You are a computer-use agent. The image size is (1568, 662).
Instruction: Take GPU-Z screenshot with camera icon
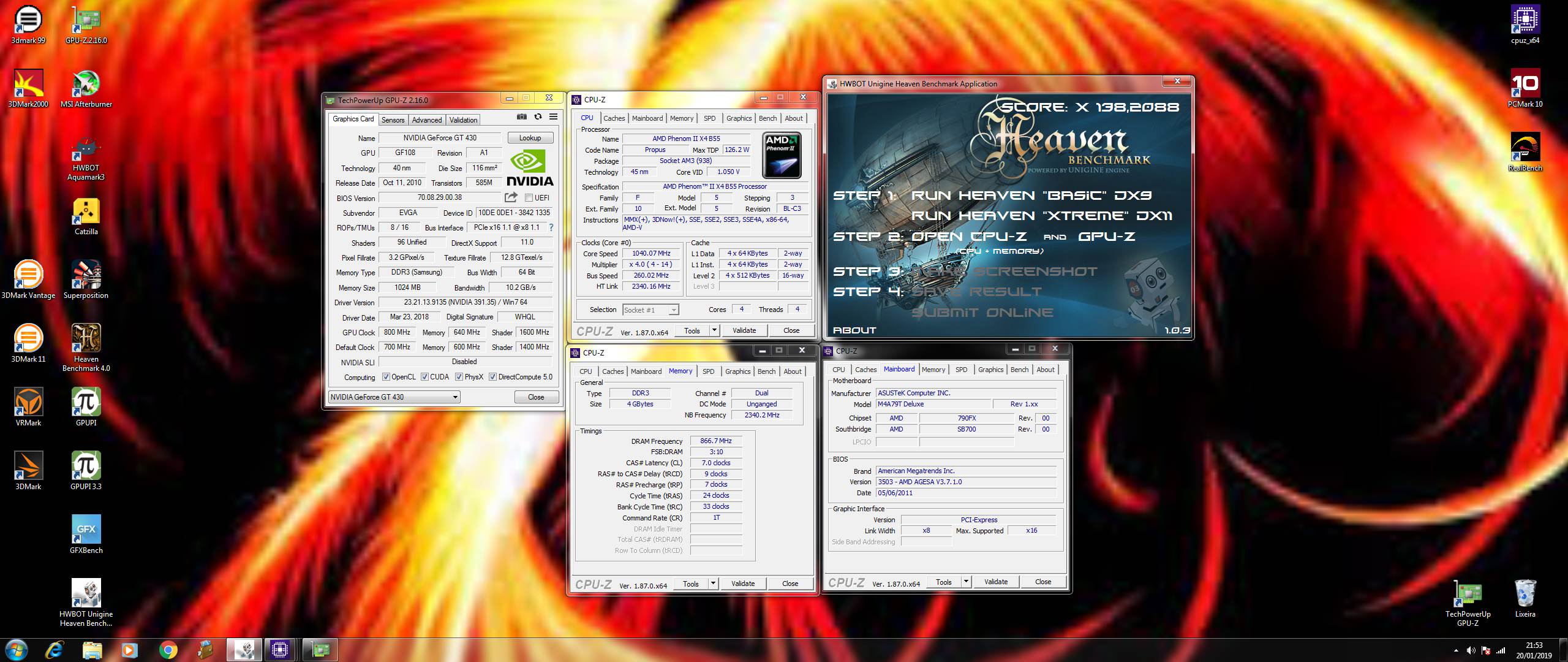coord(521,116)
